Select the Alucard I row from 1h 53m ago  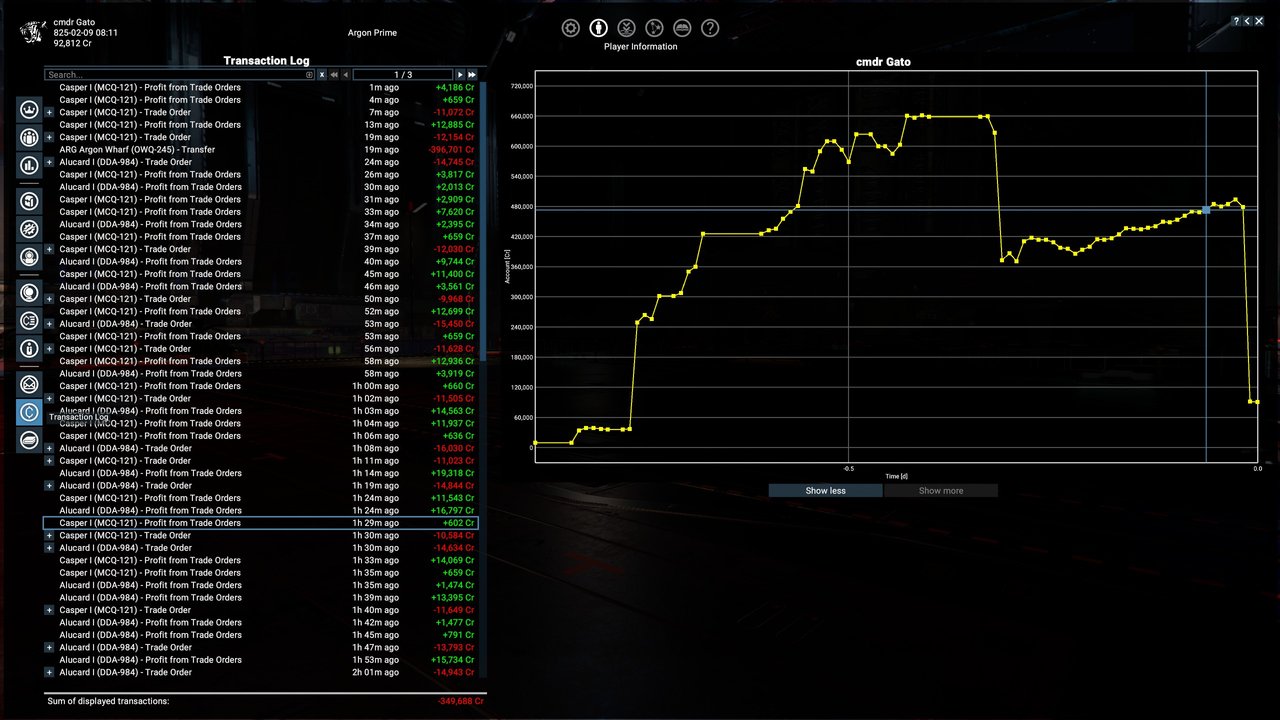pyautogui.click(x=260, y=660)
